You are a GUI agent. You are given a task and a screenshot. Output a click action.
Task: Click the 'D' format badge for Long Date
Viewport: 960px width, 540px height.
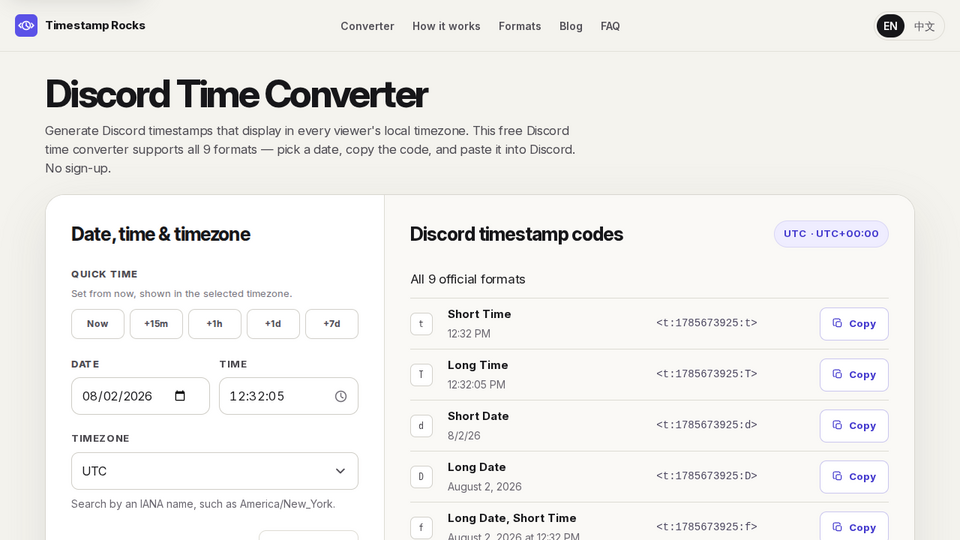[x=421, y=476]
